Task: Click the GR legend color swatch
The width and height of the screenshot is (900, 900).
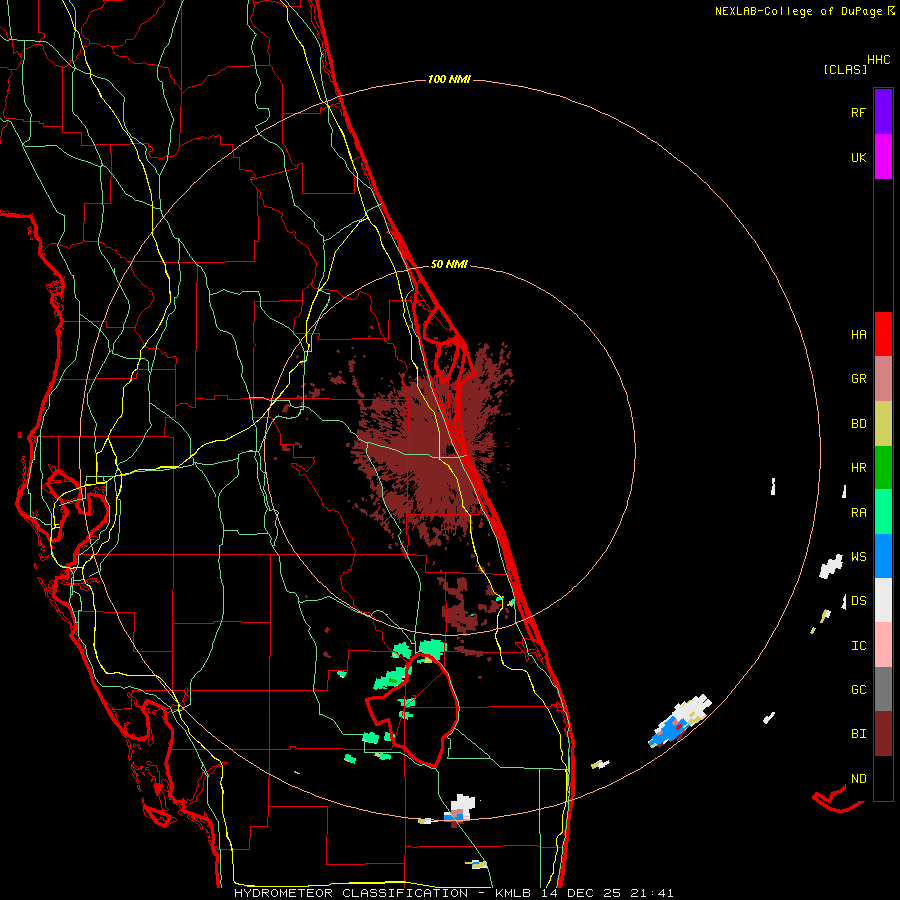Action: pyautogui.click(x=883, y=379)
